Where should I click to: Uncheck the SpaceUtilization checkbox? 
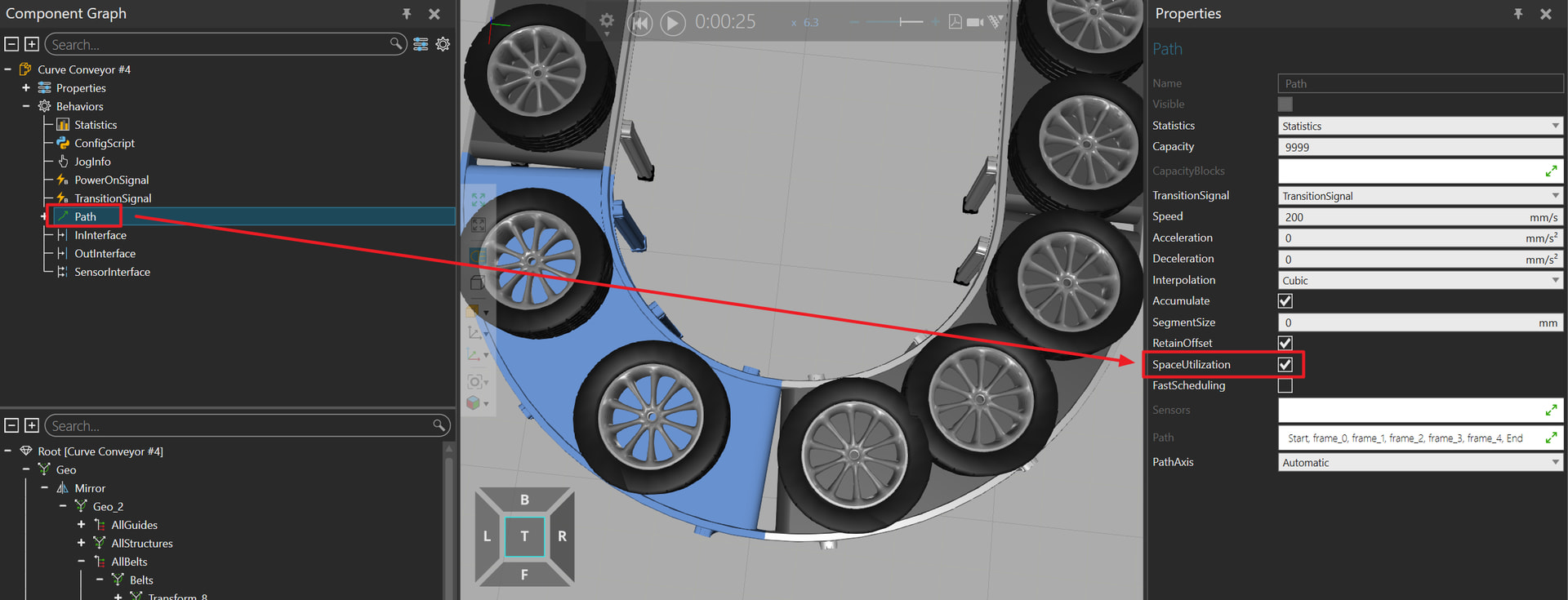(1285, 365)
